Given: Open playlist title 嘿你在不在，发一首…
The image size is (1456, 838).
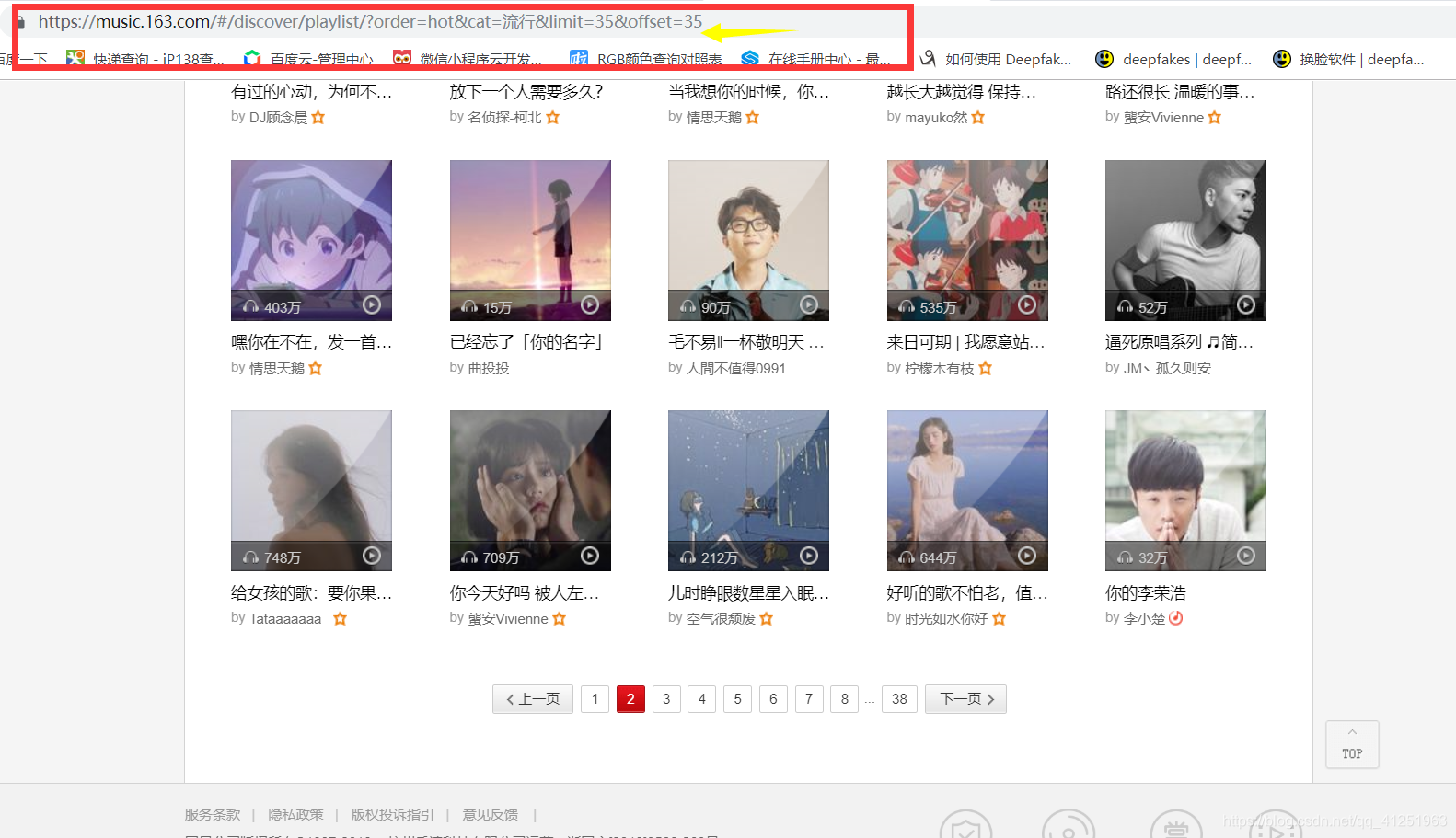Looking at the screenshot, I should [x=311, y=342].
